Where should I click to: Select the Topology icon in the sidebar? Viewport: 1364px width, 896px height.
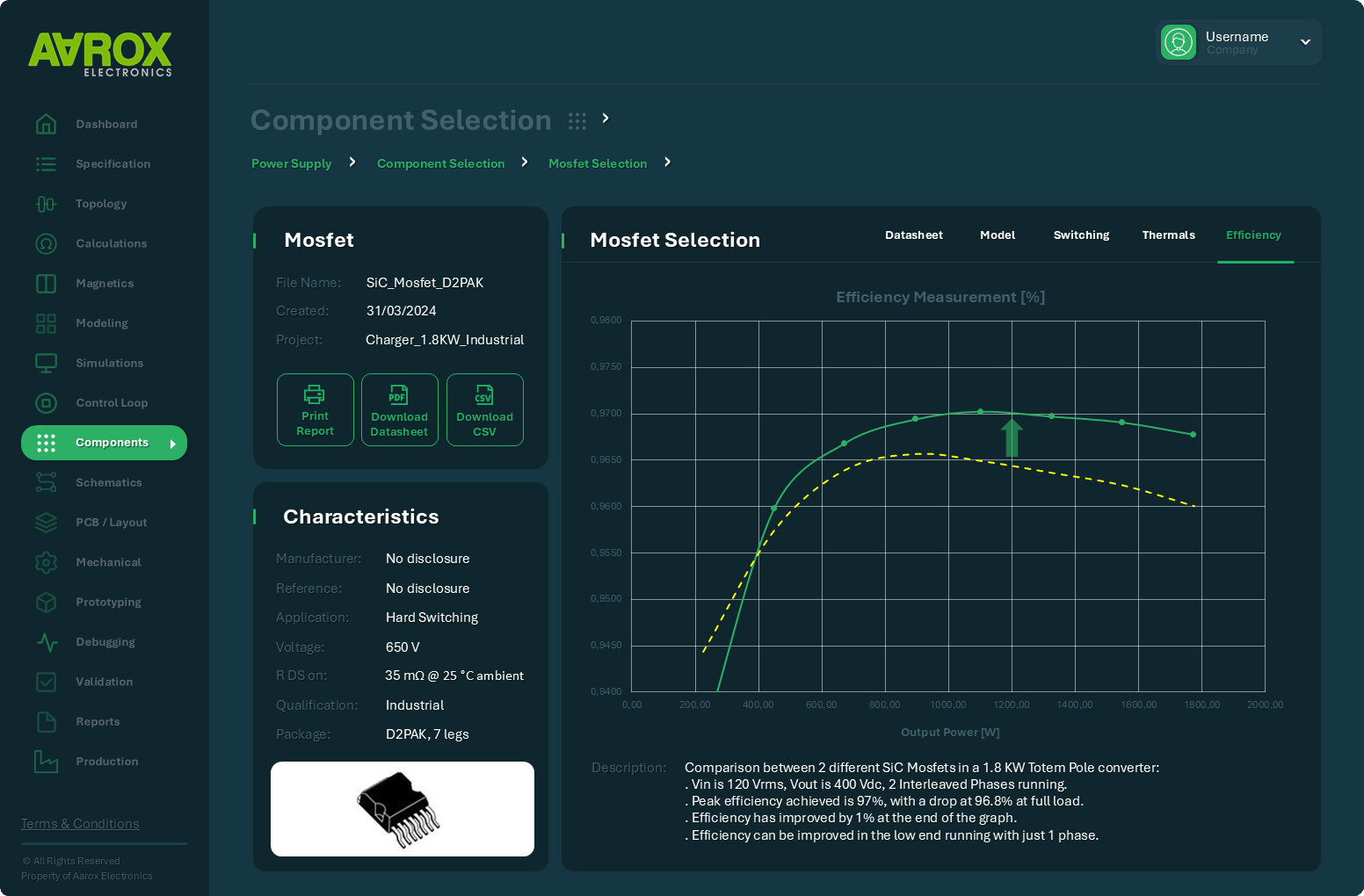tap(46, 203)
